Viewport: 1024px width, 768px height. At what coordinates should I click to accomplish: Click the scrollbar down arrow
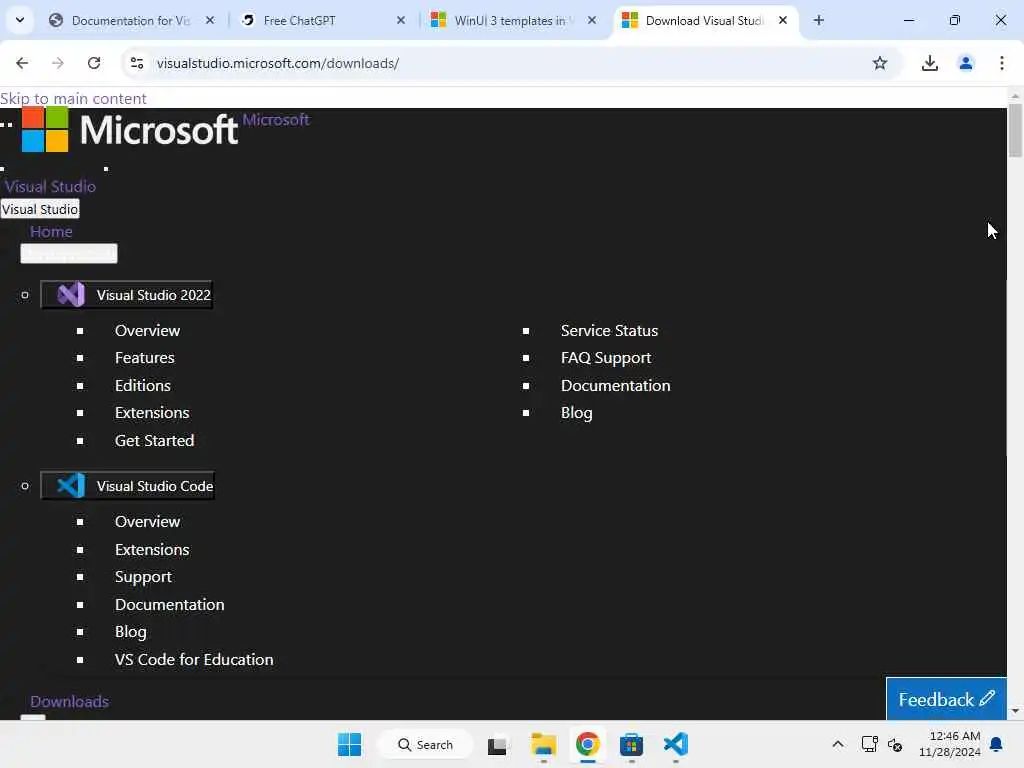point(1015,711)
